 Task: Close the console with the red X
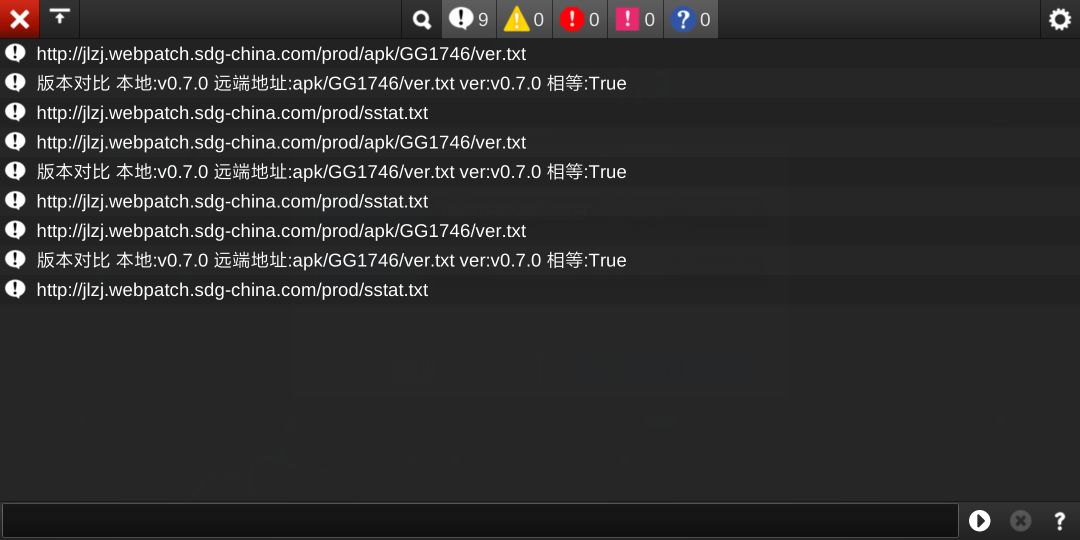click(x=19, y=19)
